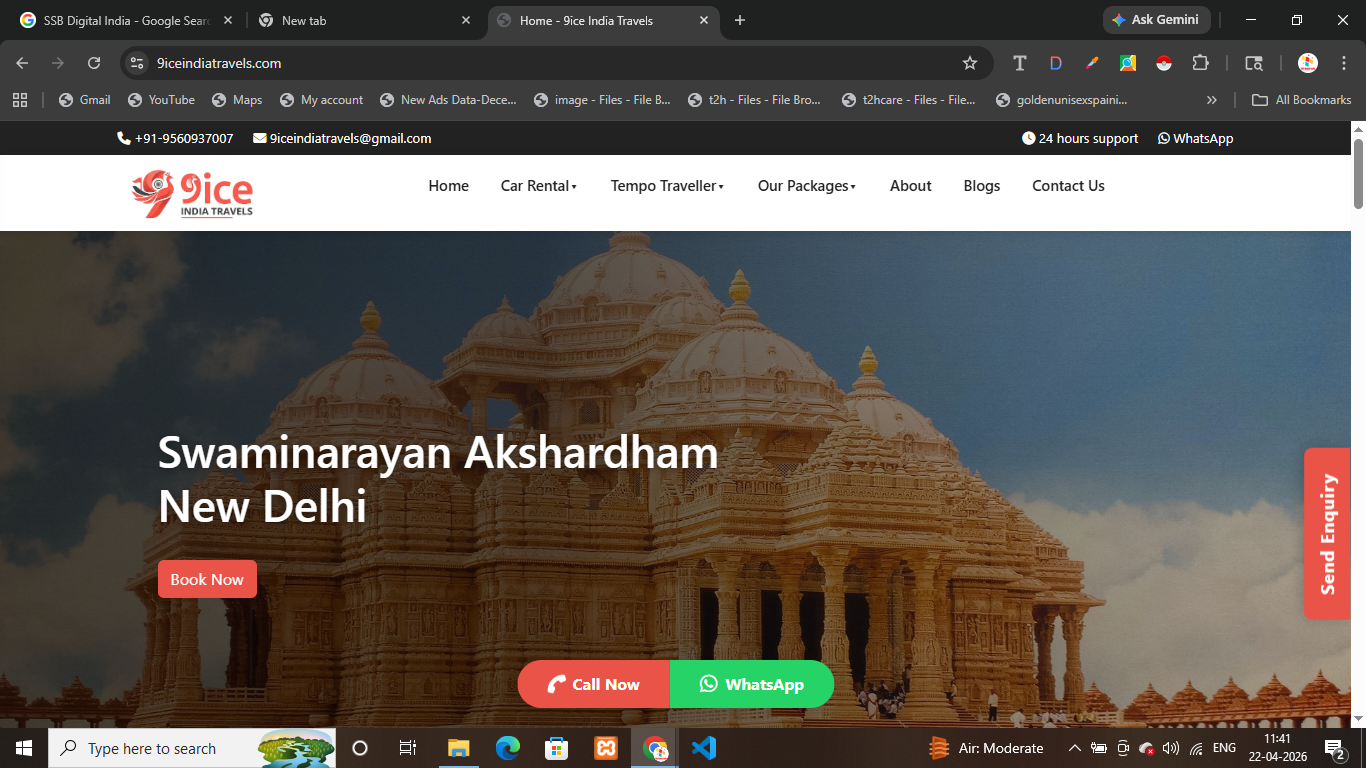
Task: Open Chrome three-dot menu
Action: coord(1343,63)
